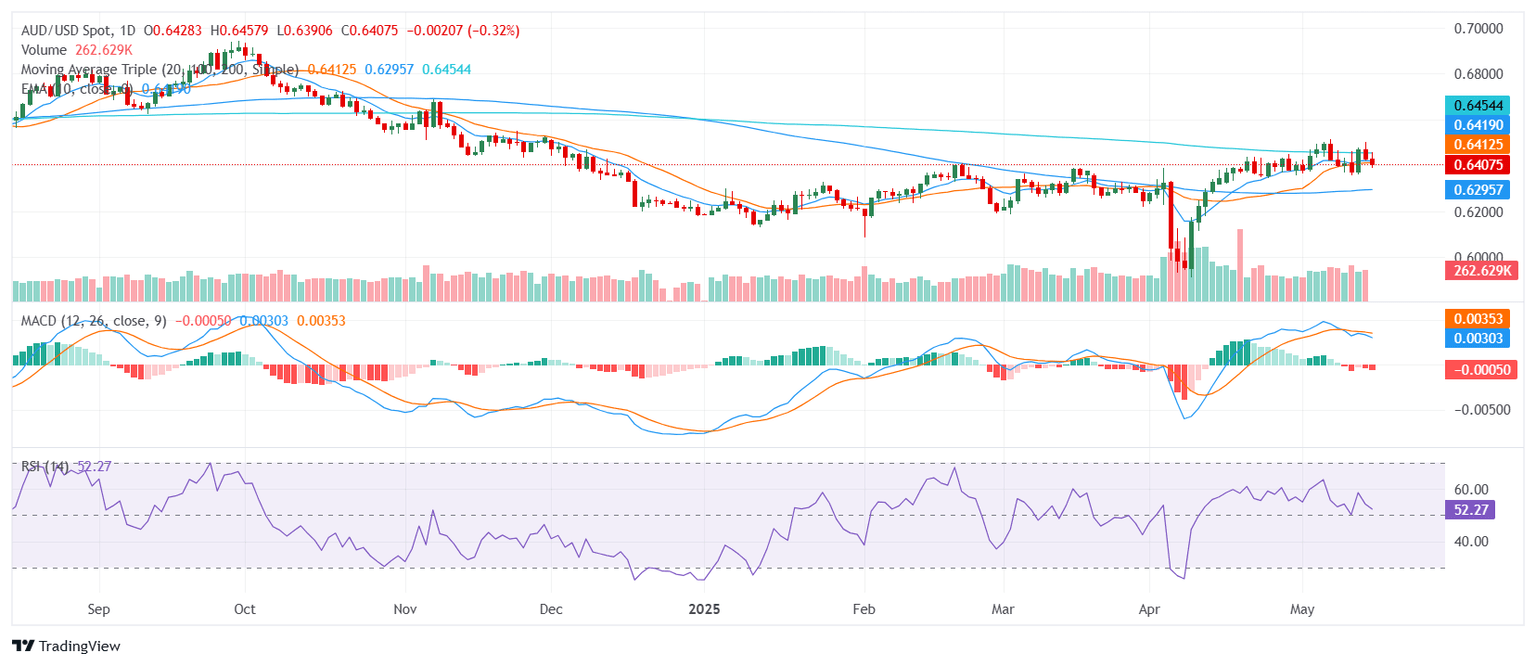Select the 262.629K volume value tag
The height and width of the screenshot is (666, 1536).
pyautogui.click(x=1481, y=270)
